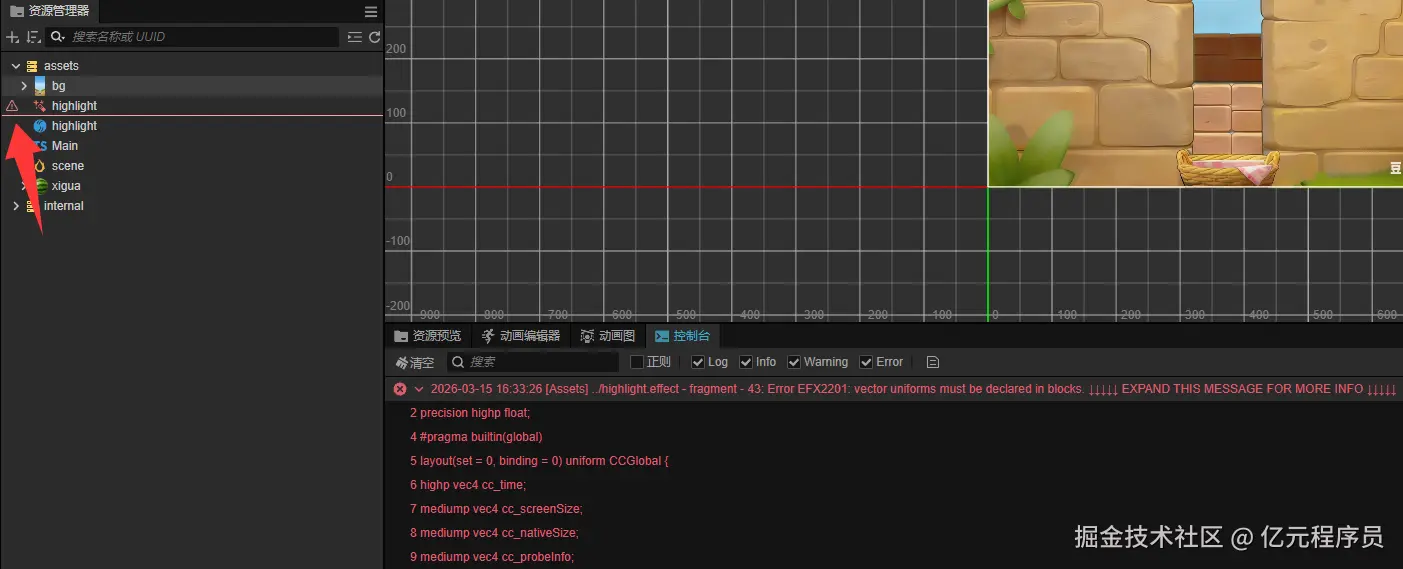Collapse the assets folder

[x=16, y=66]
